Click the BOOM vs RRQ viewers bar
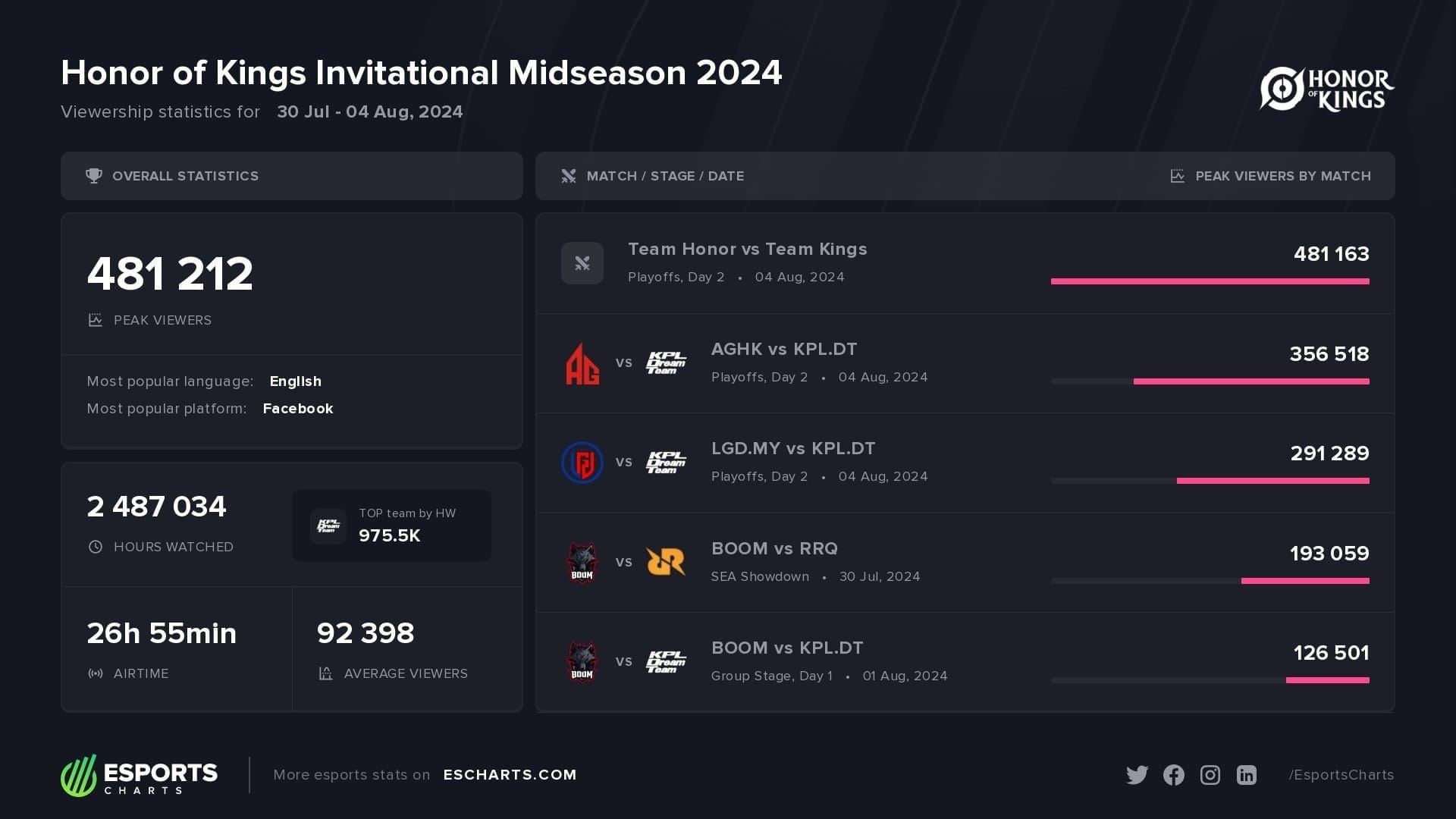 pyautogui.click(x=1304, y=581)
